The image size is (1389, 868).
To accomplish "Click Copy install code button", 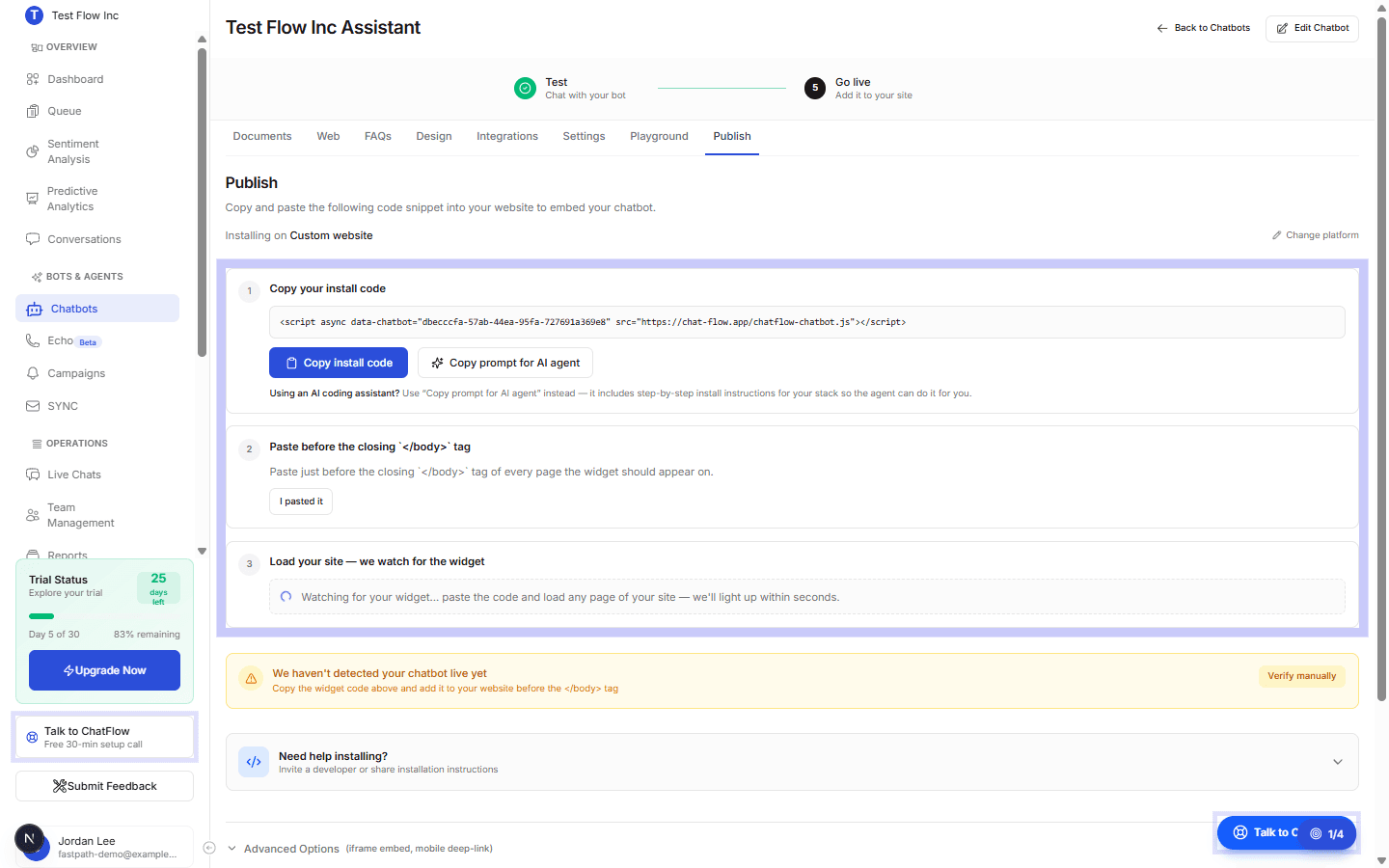I will click(339, 363).
